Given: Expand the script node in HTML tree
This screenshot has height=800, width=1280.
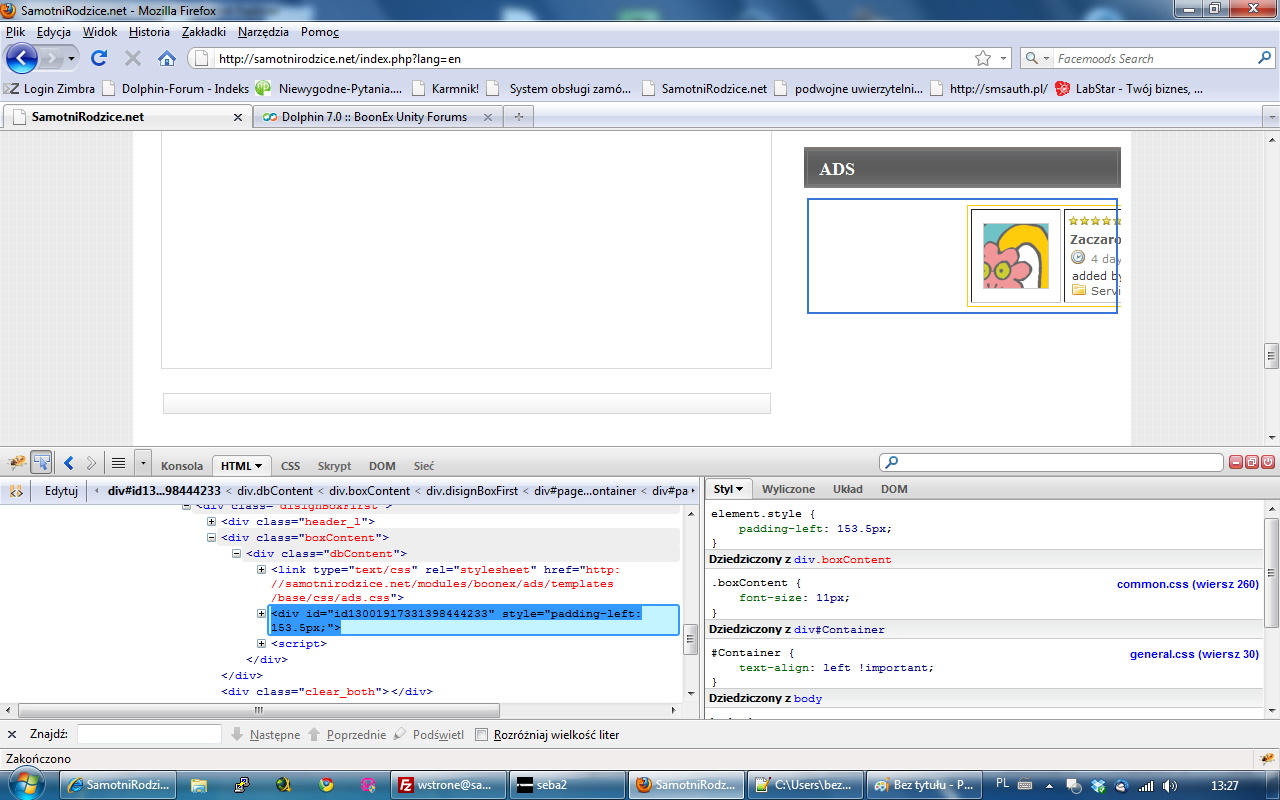Looking at the screenshot, I should [262, 644].
